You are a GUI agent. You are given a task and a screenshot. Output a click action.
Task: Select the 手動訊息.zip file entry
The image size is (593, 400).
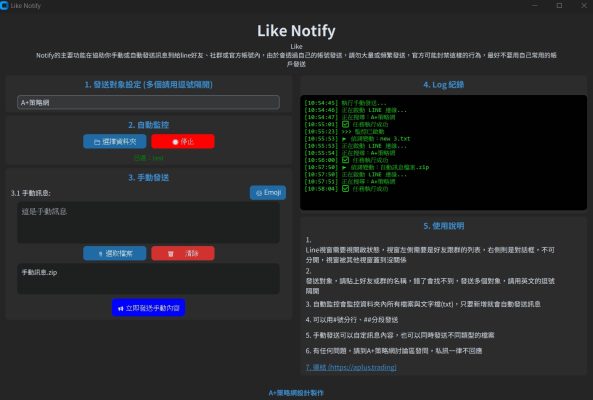click(39, 272)
